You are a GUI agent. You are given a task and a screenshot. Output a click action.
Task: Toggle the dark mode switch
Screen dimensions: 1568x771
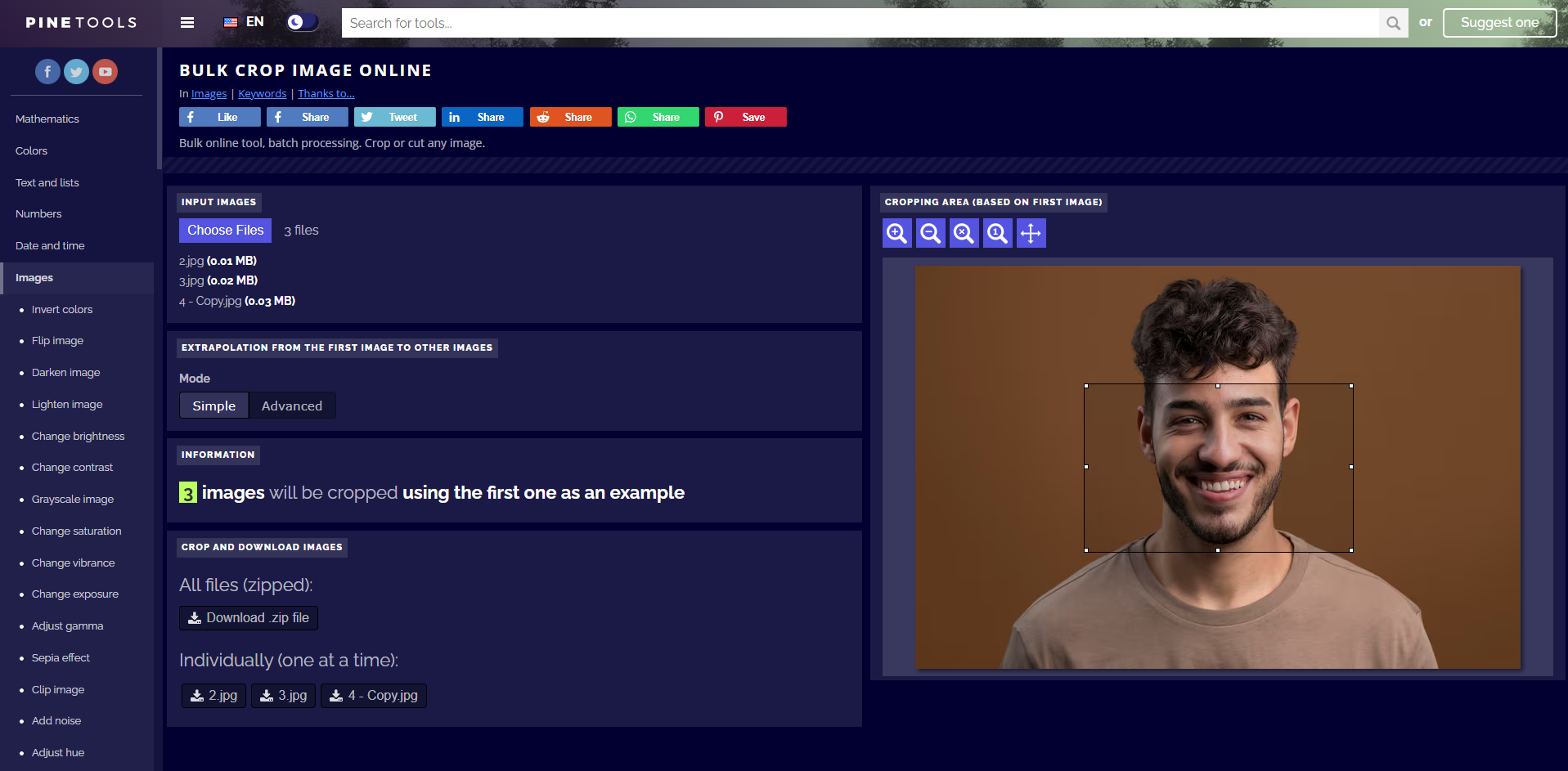302,21
